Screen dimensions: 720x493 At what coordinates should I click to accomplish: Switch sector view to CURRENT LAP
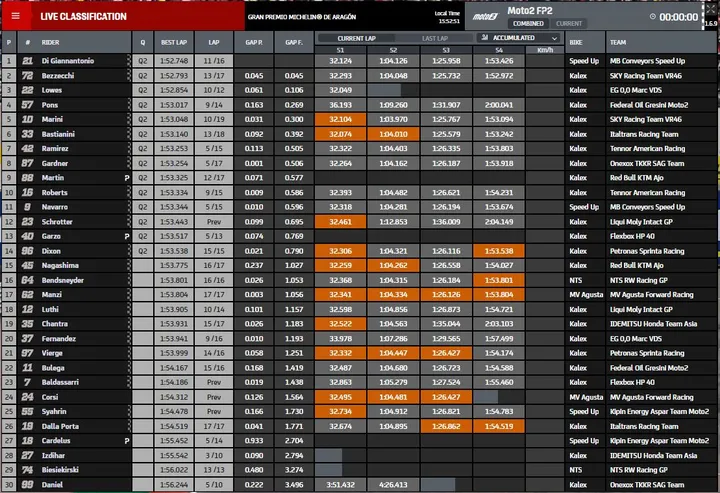click(356, 38)
